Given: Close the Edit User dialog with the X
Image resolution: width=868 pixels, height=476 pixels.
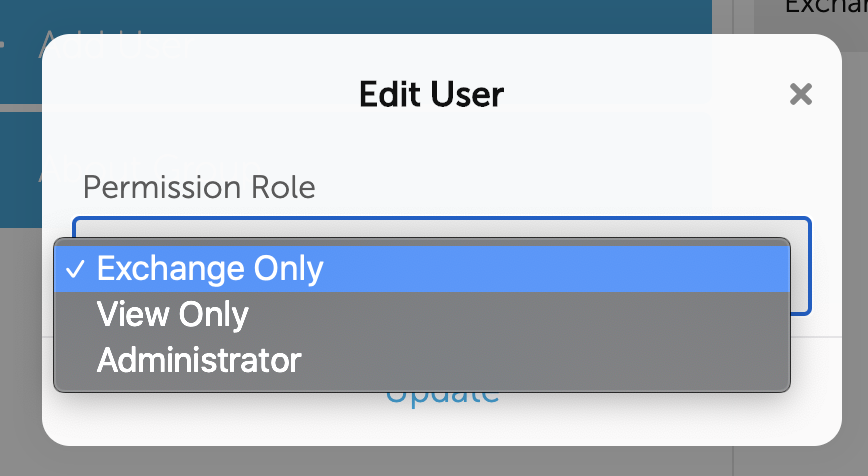Looking at the screenshot, I should tap(800, 95).
